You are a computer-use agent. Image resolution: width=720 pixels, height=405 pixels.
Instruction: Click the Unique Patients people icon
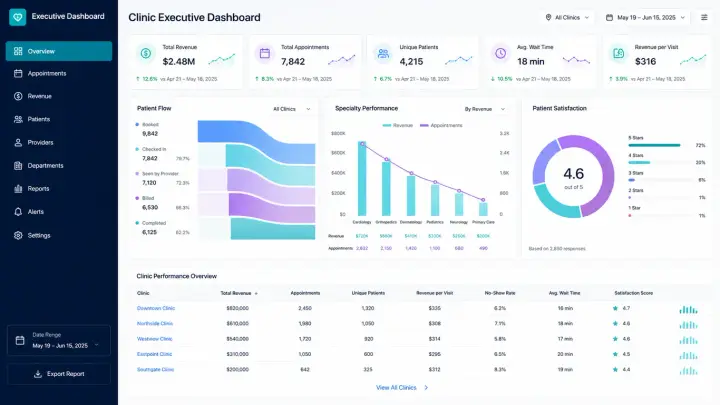pos(383,54)
